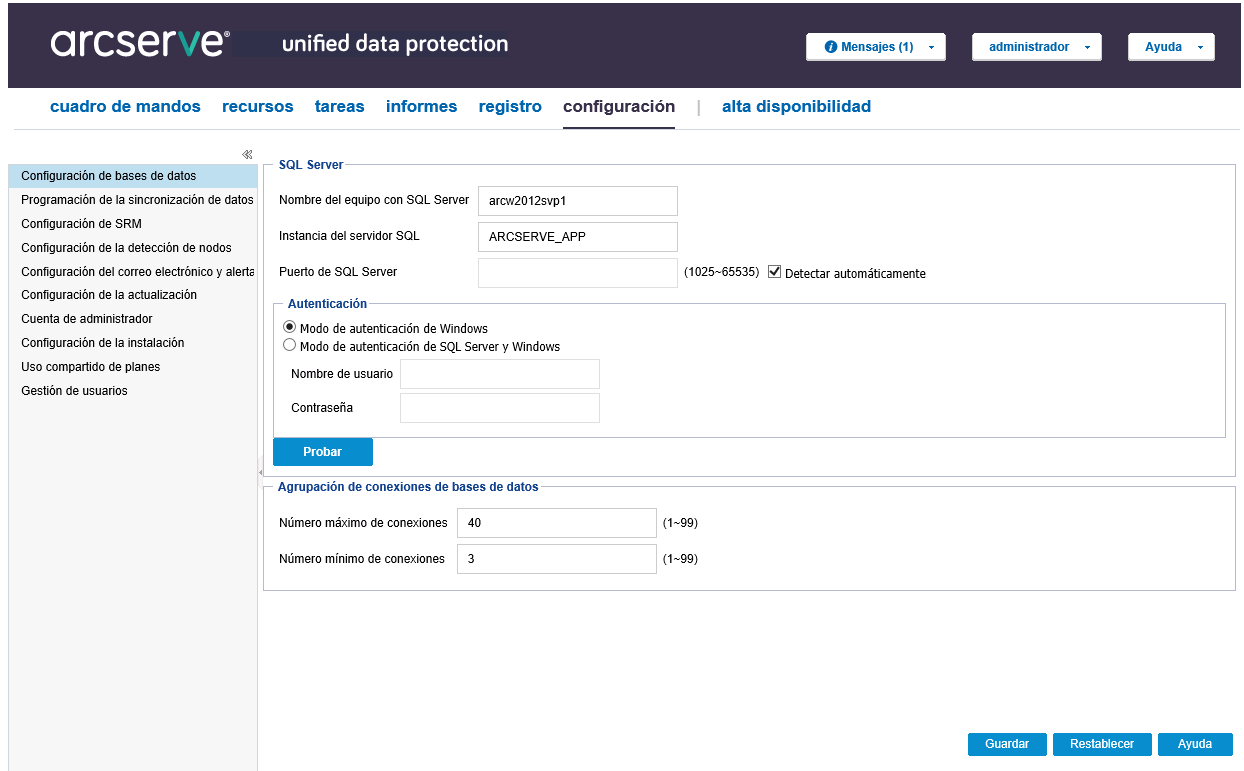This screenshot has height=771, width=1244.
Task: Click the info icon in Mensajes button
Action: (x=830, y=47)
